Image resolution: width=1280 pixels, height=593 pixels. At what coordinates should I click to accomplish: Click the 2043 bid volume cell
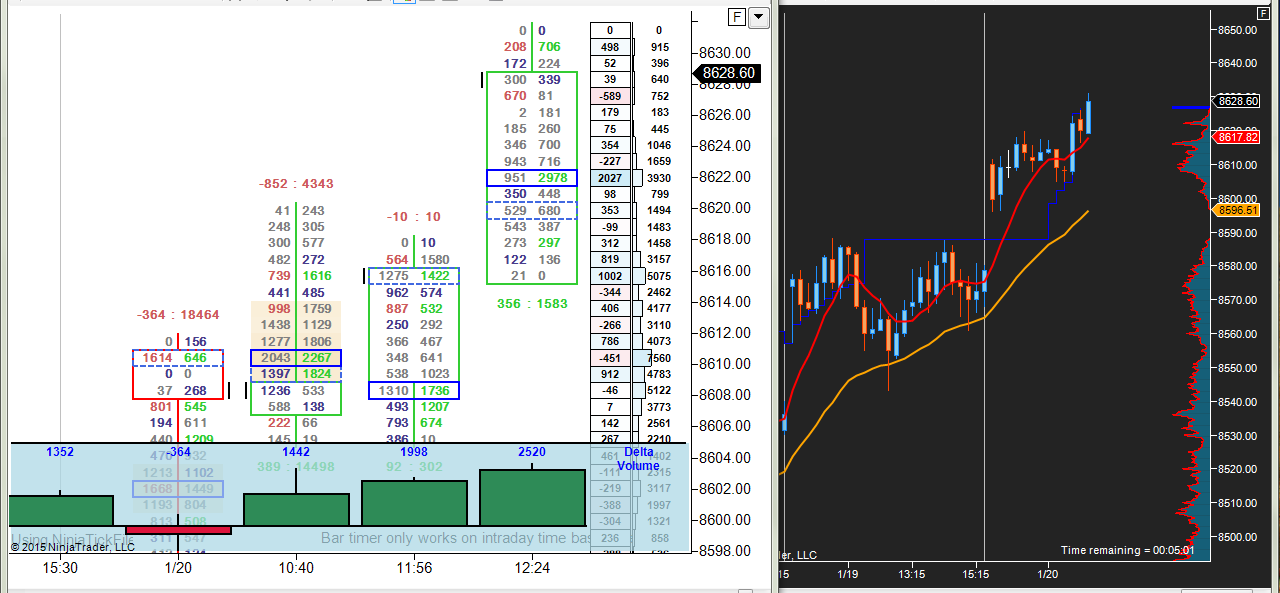tap(275, 358)
